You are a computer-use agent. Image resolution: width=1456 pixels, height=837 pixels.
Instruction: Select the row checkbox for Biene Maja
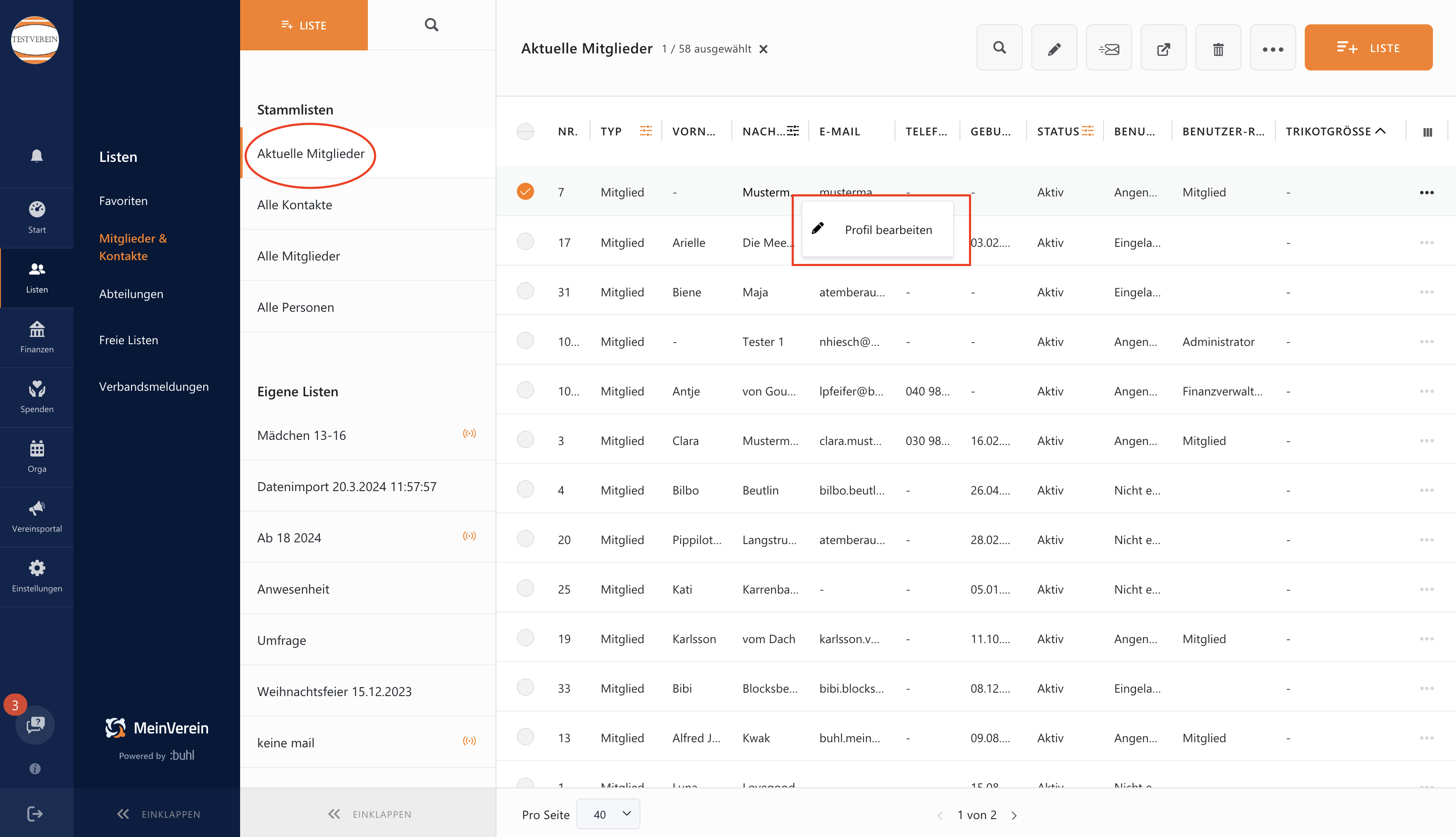(525, 291)
